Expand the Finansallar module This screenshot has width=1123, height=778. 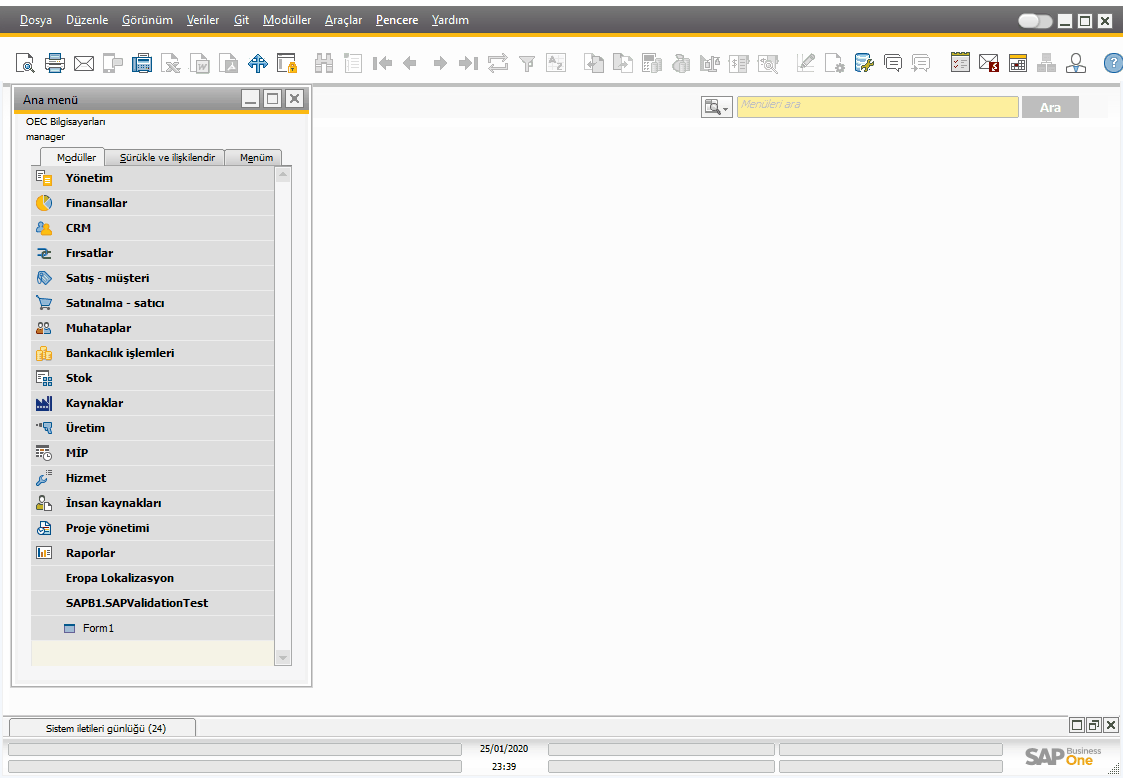click(153, 203)
